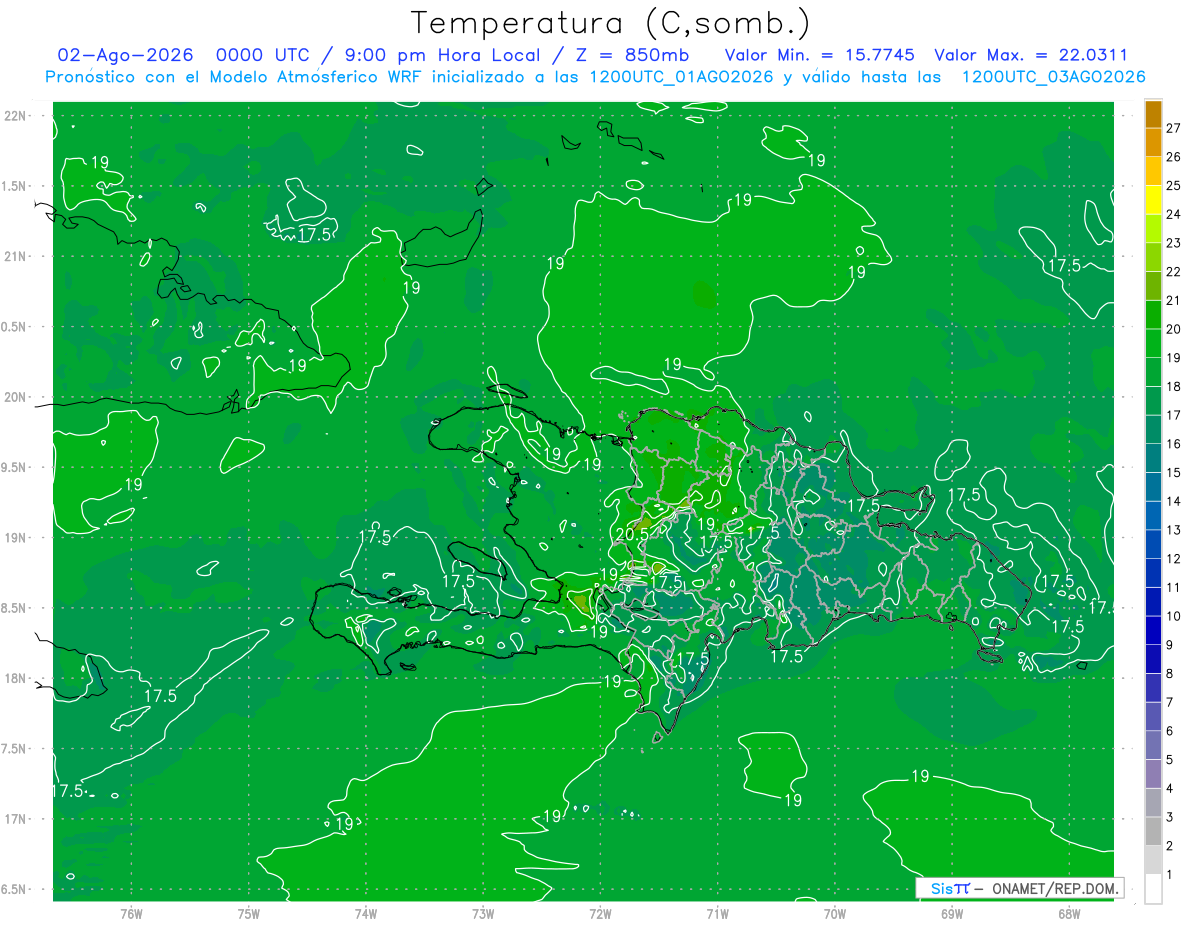Click the green swatch between legend 19 and 20

[1153, 343]
